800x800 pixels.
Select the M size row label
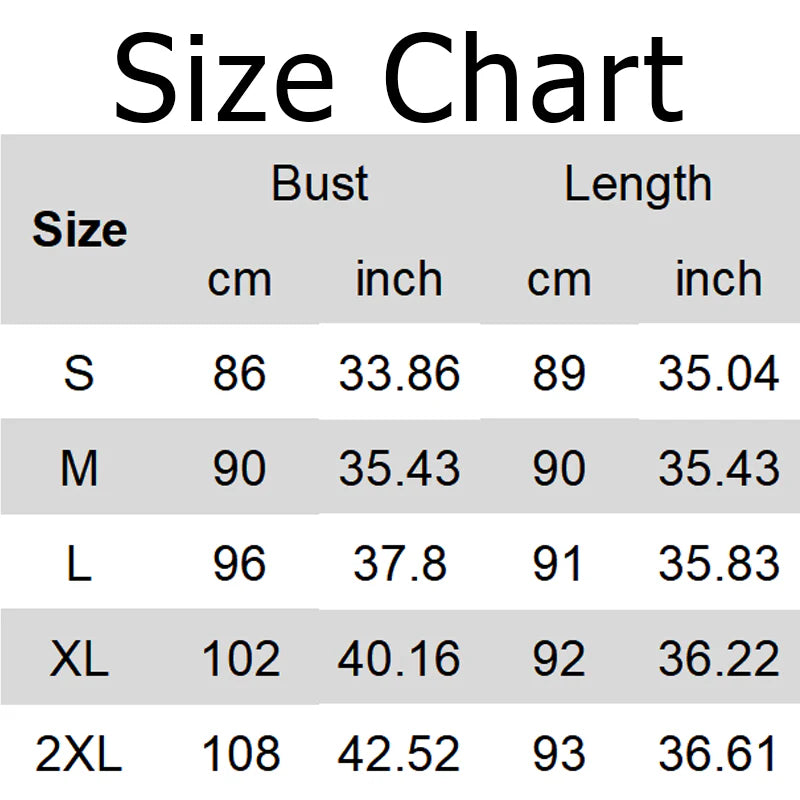[79, 468]
